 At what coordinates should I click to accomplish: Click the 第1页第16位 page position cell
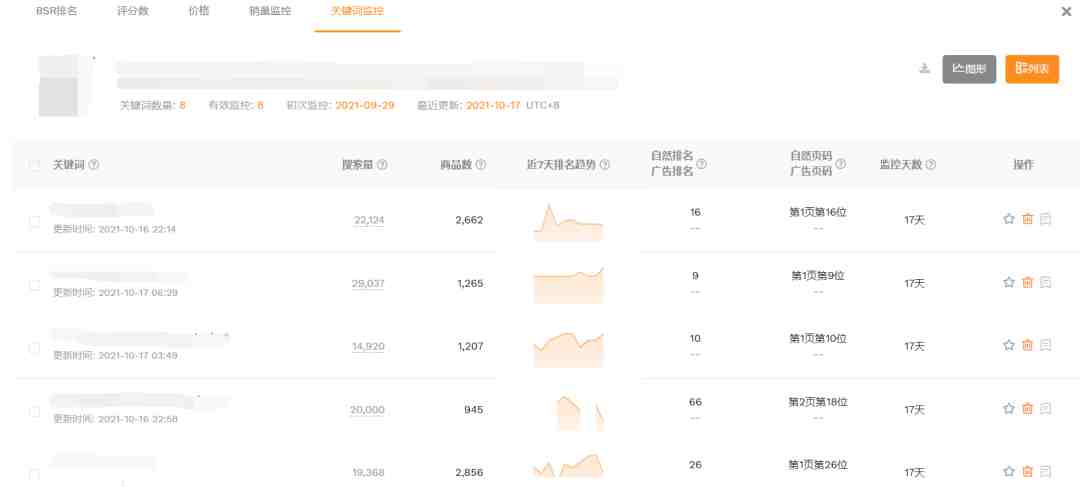click(818, 212)
